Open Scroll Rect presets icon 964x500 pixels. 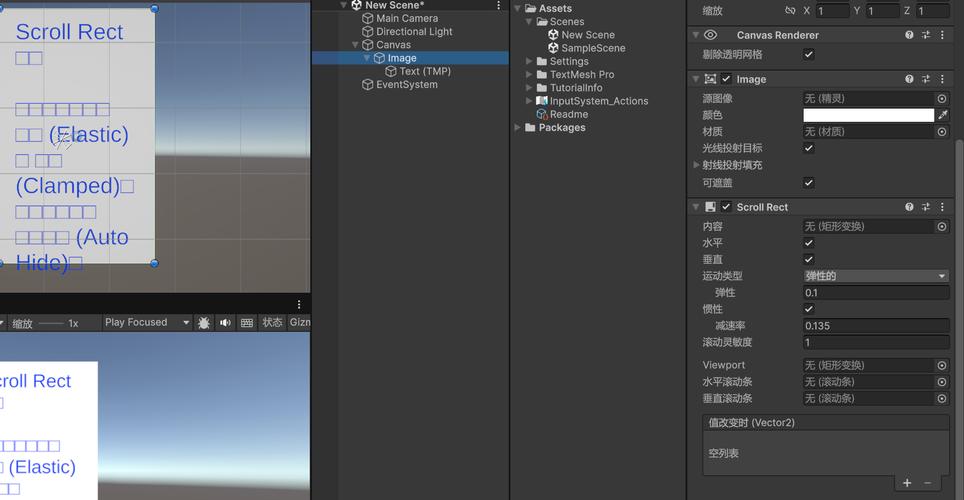click(926, 207)
